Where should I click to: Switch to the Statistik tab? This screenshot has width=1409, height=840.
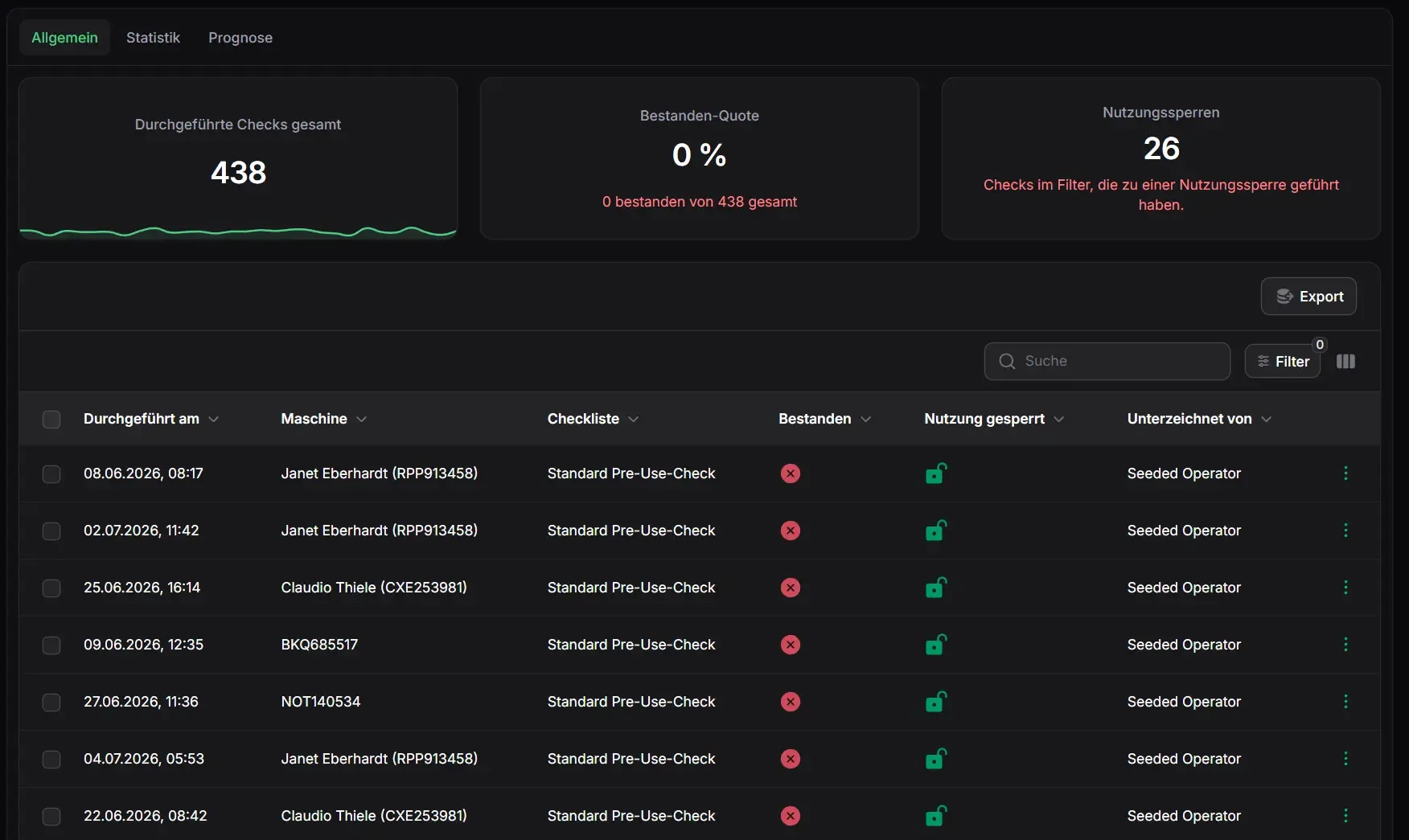[153, 38]
